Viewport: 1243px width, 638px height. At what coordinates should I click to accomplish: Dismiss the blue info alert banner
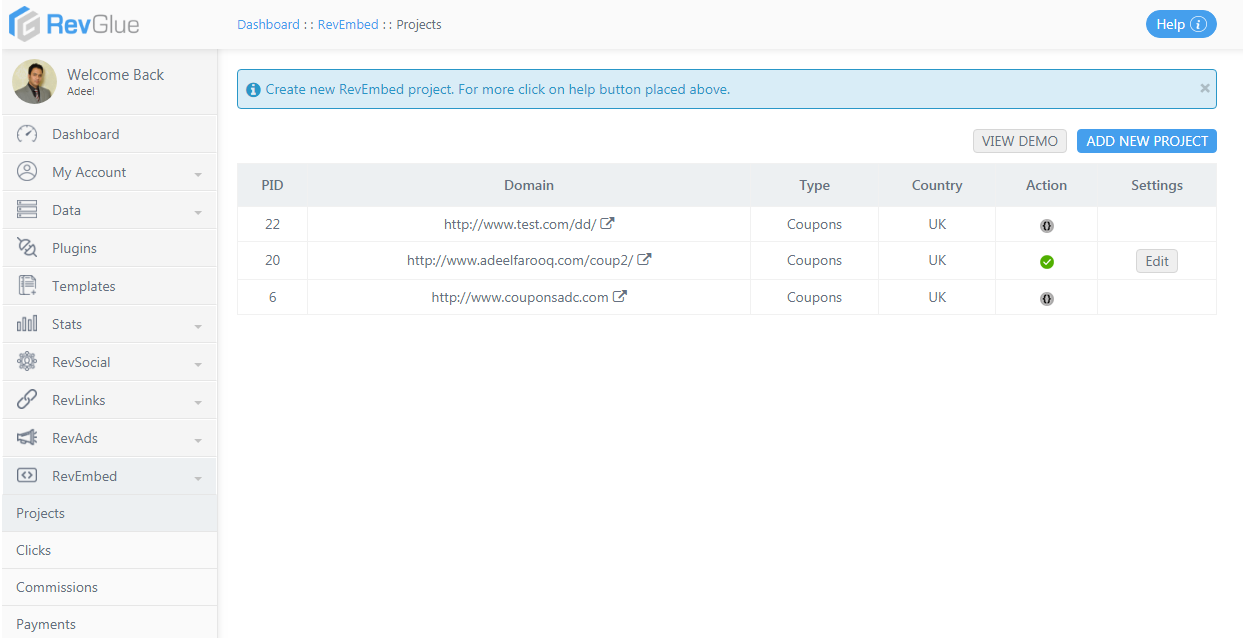[x=1205, y=88]
